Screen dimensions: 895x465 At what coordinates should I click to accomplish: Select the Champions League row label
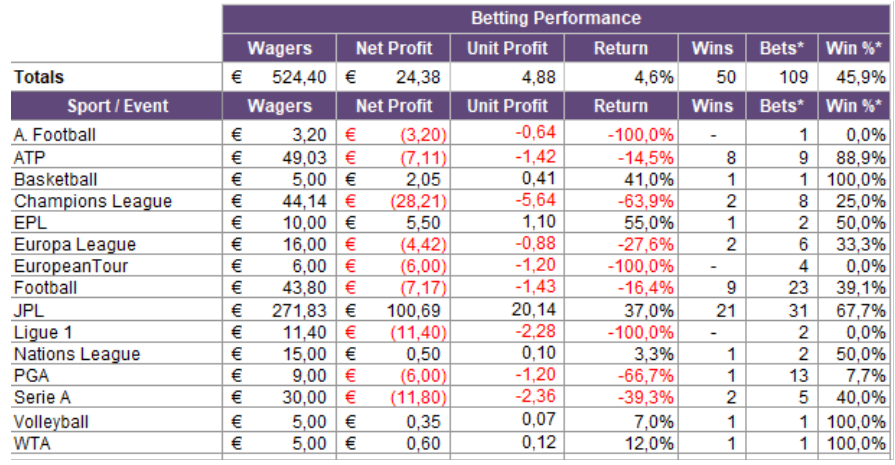[x=92, y=201]
